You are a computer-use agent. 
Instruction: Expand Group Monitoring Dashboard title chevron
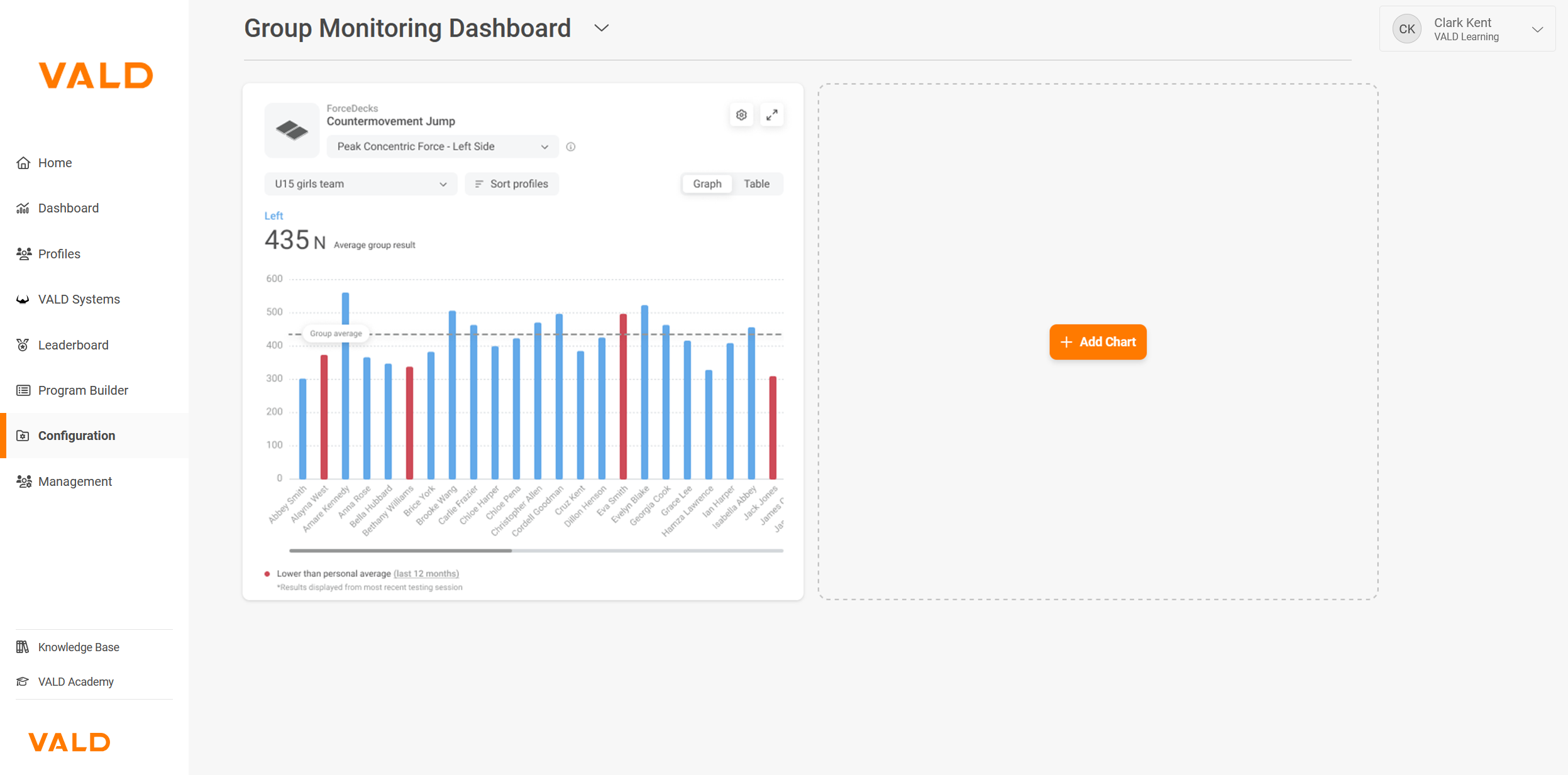click(x=602, y=28)
